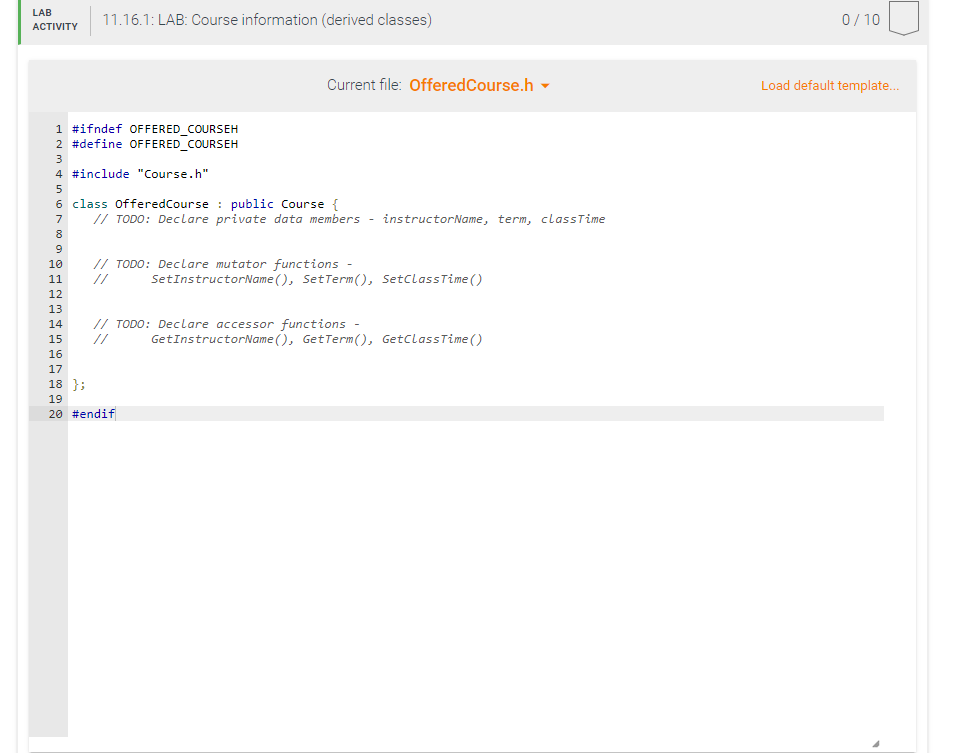972x753 pixels.
Task: Click the highlighted current line in editor
Action: coord(300,413)
